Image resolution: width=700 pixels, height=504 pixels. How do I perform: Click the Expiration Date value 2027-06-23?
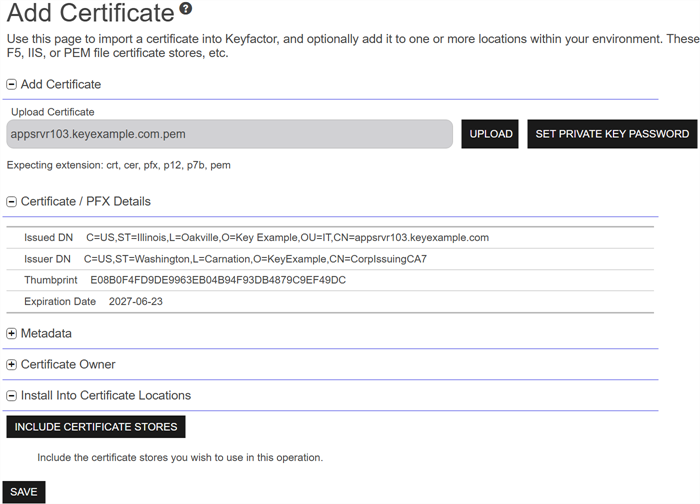click(x=134, y=301)
